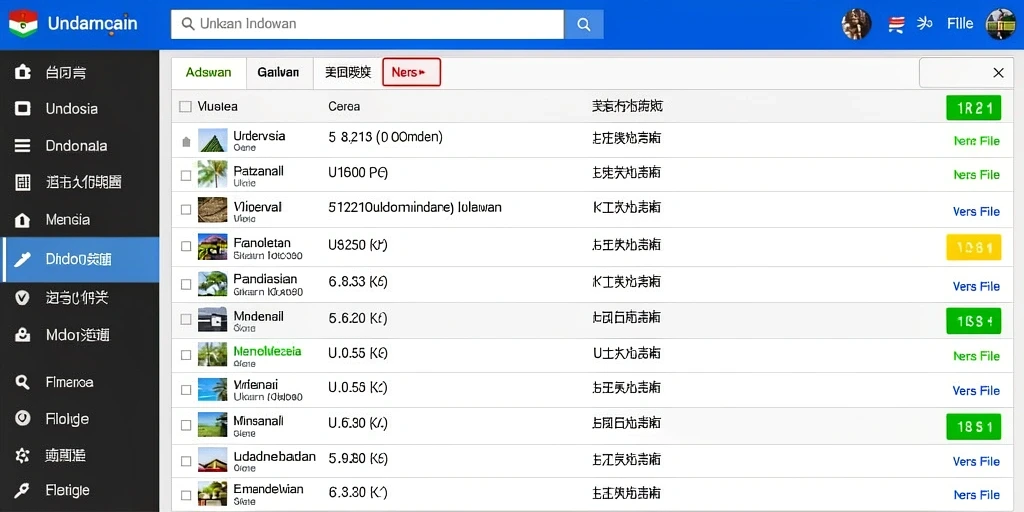Image resolution: width=1024 pixels, height=512 pixels.
Task: Toggle the Mueiea header select-all checkbox
Action: (x=185, y=106)
